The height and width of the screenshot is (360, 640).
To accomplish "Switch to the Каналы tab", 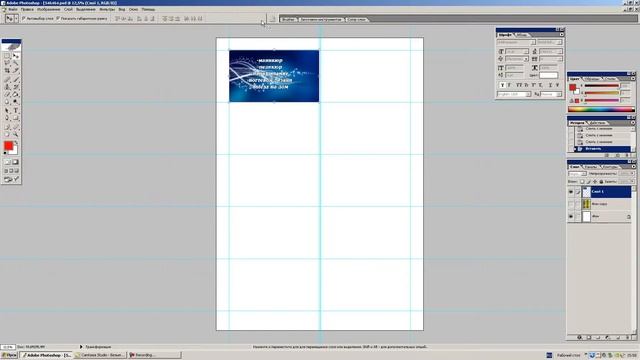I will [x=591, y=167].
